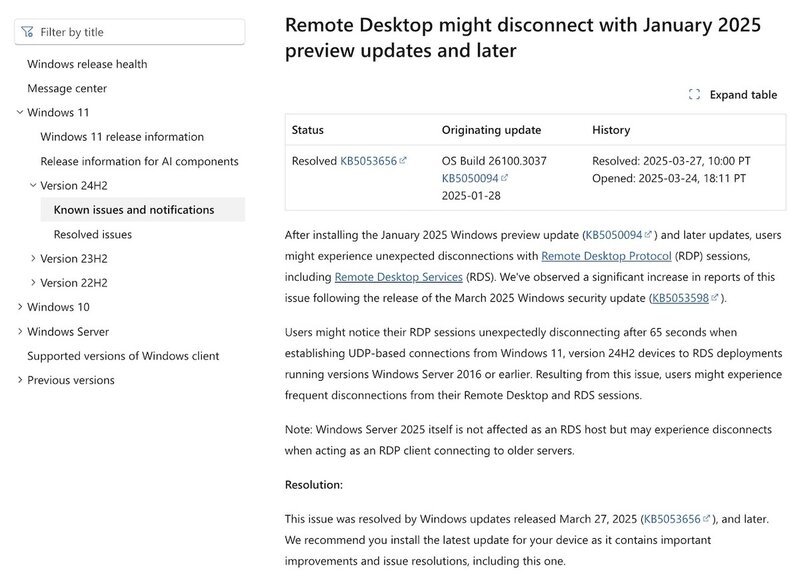The width and height of the screenshot is (800, 580).
Task: Click external link icon after KB5053598
Action: click(x=714, y=297)
